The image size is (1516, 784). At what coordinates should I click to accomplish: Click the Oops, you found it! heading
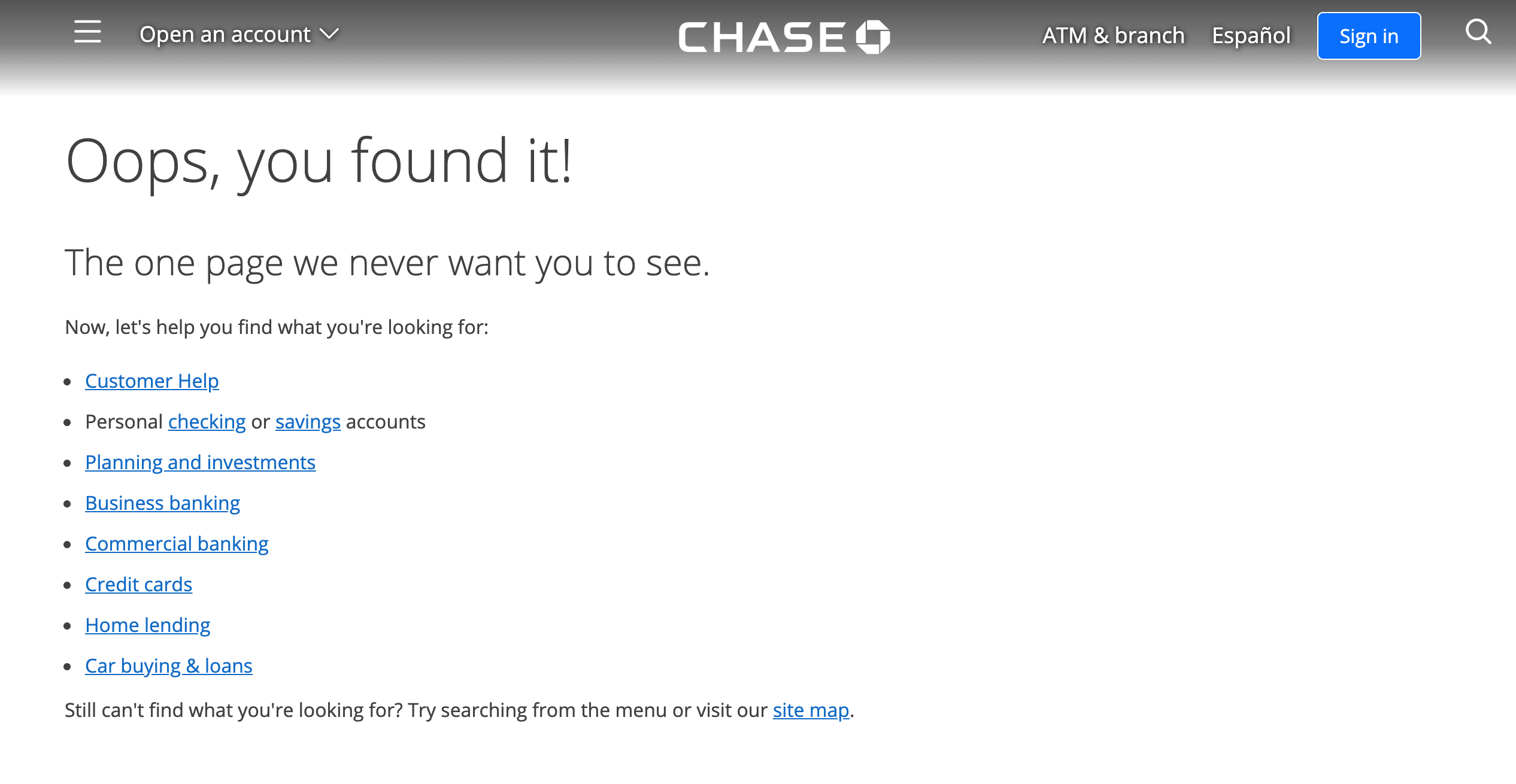(319, 161)
